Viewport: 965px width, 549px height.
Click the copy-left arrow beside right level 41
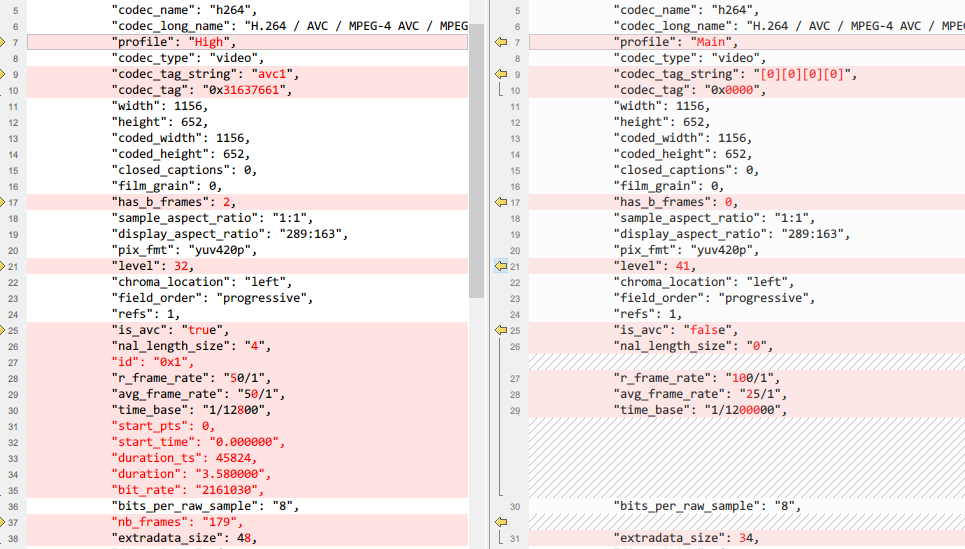tap(501, 266)
